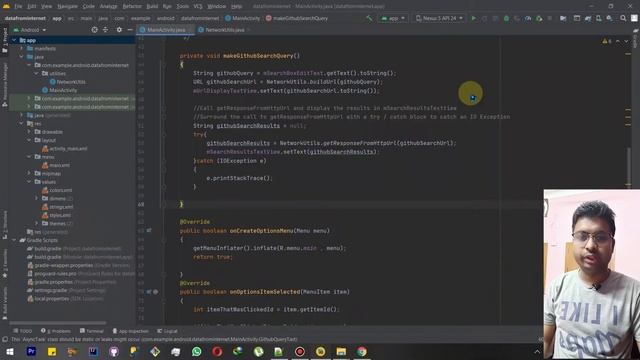This screenshot has width=640, height=360.
Task: Open Windows Start menu
Action: click(x=10, y=351)
